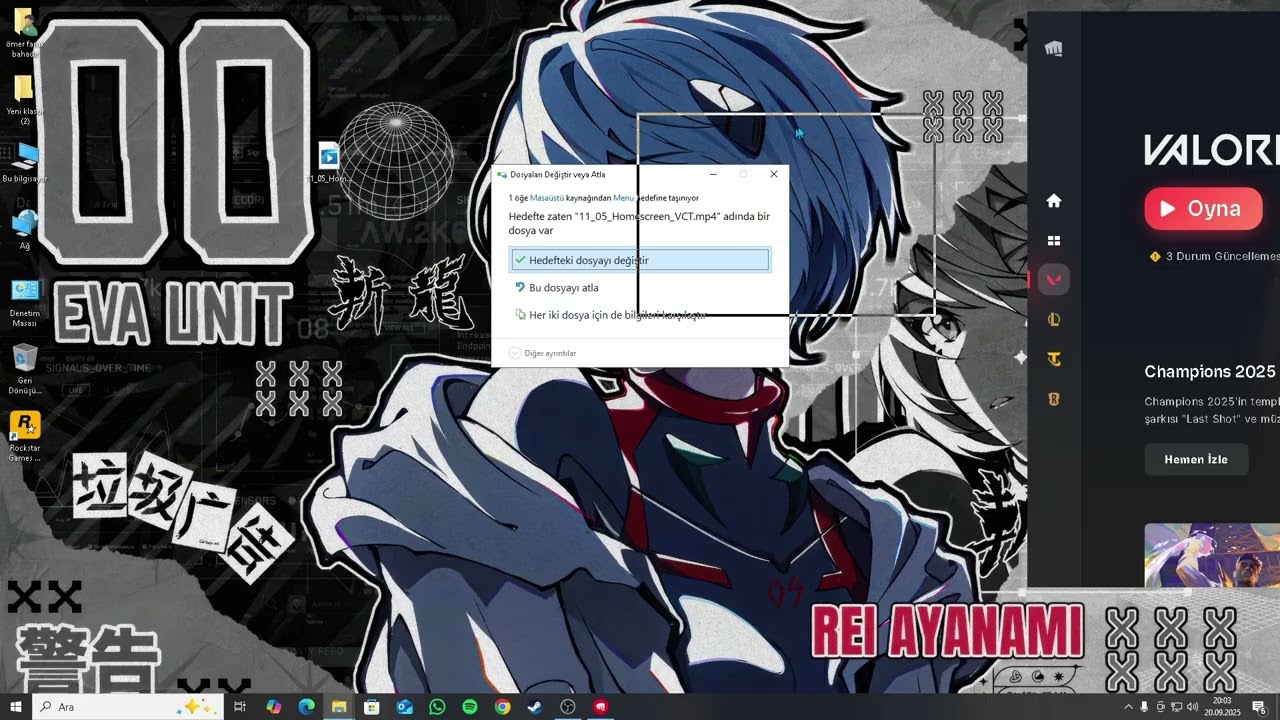Image resolution: width=1280 pixels, height=720 pixels.
Task: Open the Riot Client news card thumbnail
Action: [1212, 556]
